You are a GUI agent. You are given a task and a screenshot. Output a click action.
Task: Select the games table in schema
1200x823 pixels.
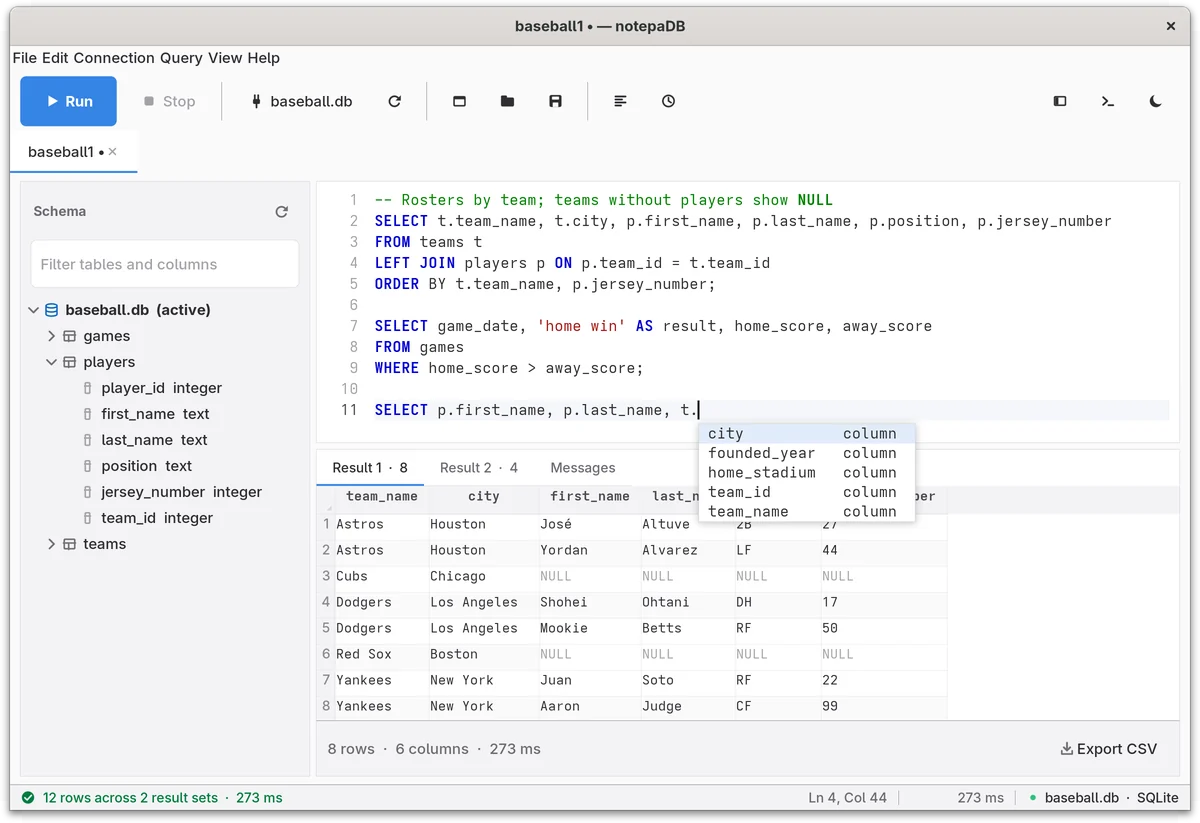[x=106, y=336]
